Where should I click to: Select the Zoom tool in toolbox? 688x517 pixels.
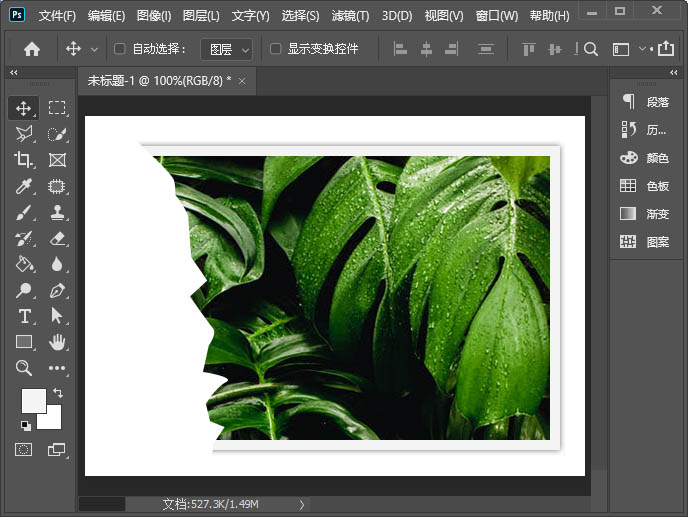(x=24, y=368)
